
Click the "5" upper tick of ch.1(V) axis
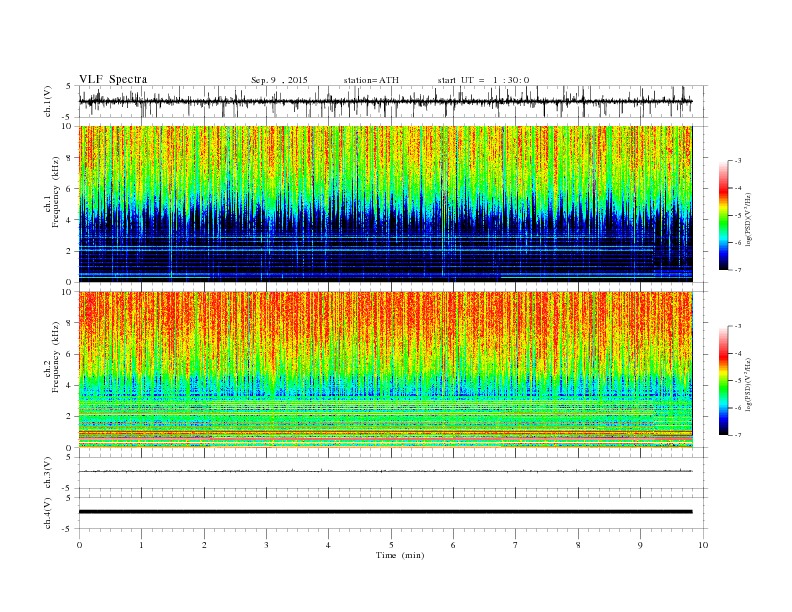click(x=69, y=86)
